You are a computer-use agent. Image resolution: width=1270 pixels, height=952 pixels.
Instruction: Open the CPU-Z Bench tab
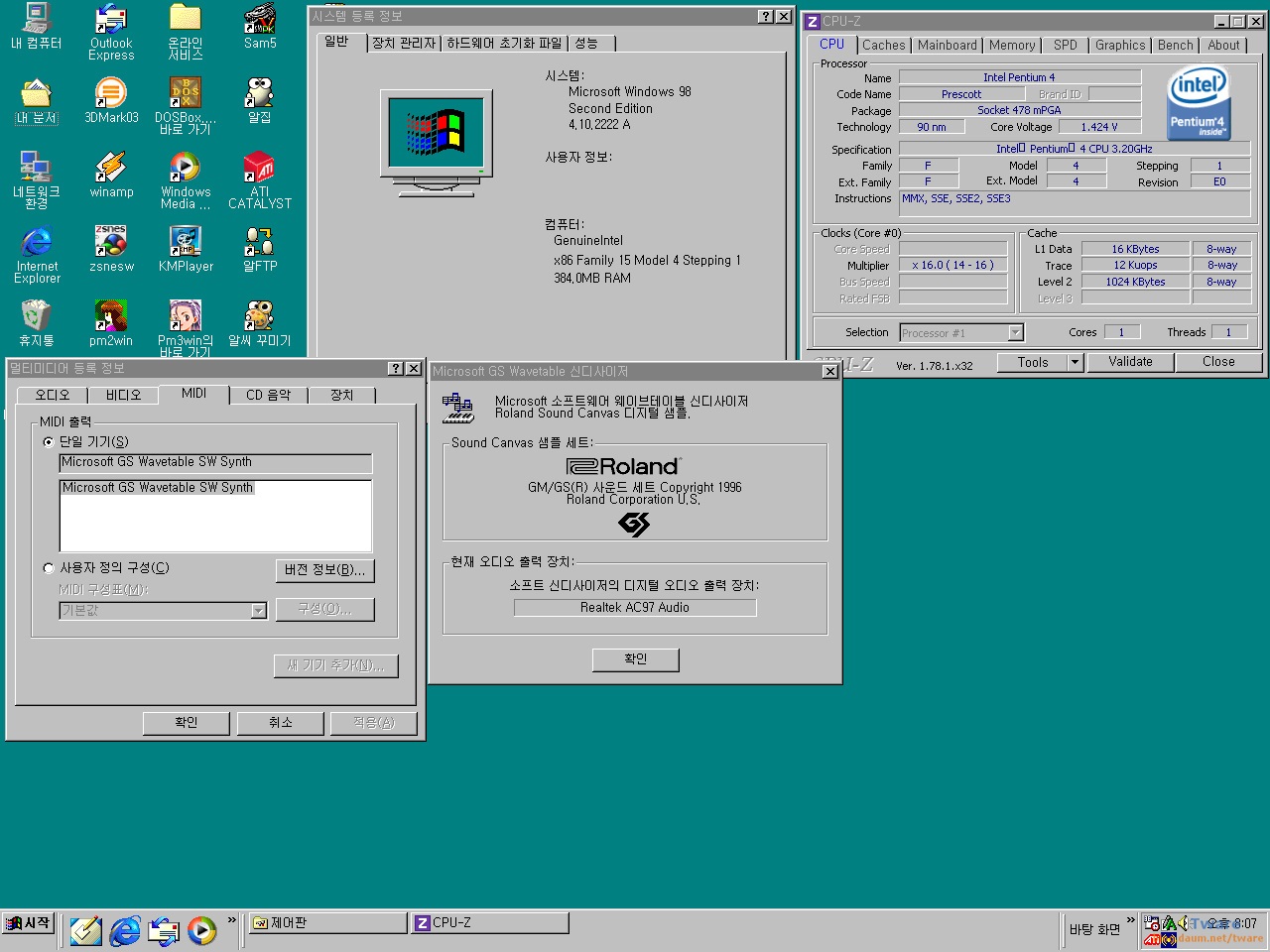pos(1176,46)
